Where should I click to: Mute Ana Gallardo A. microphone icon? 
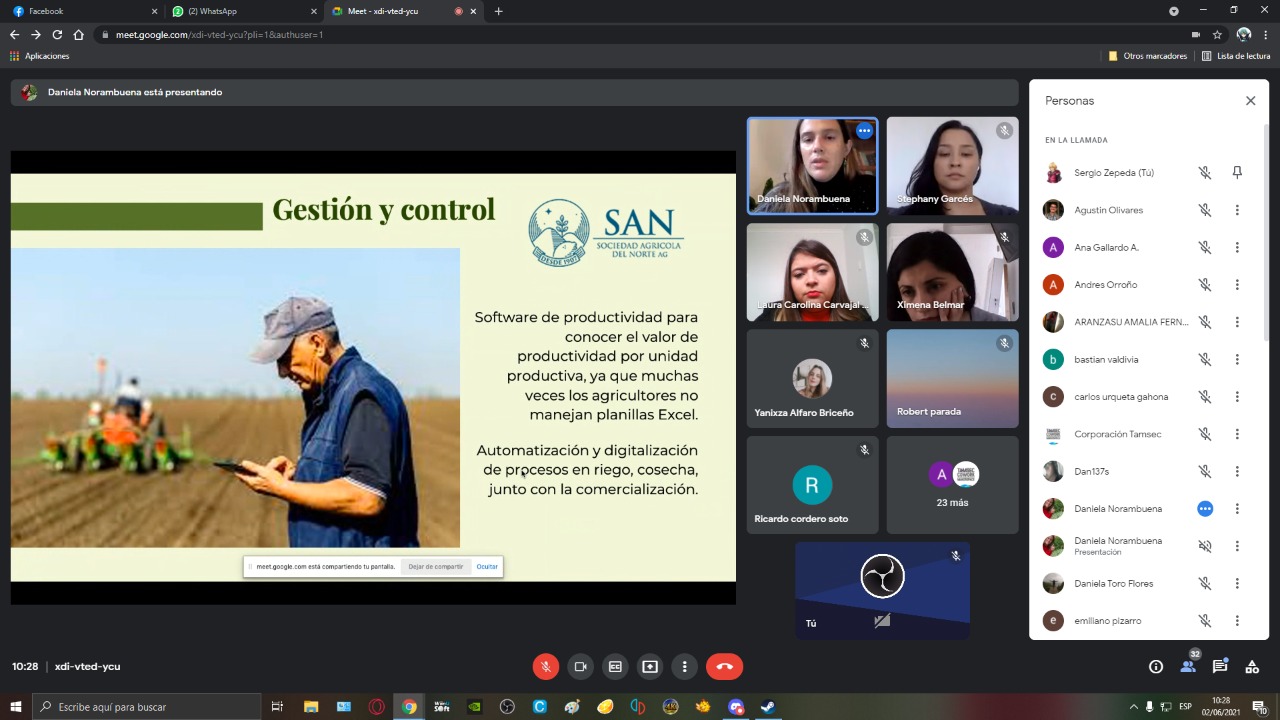click(1205, 248)
